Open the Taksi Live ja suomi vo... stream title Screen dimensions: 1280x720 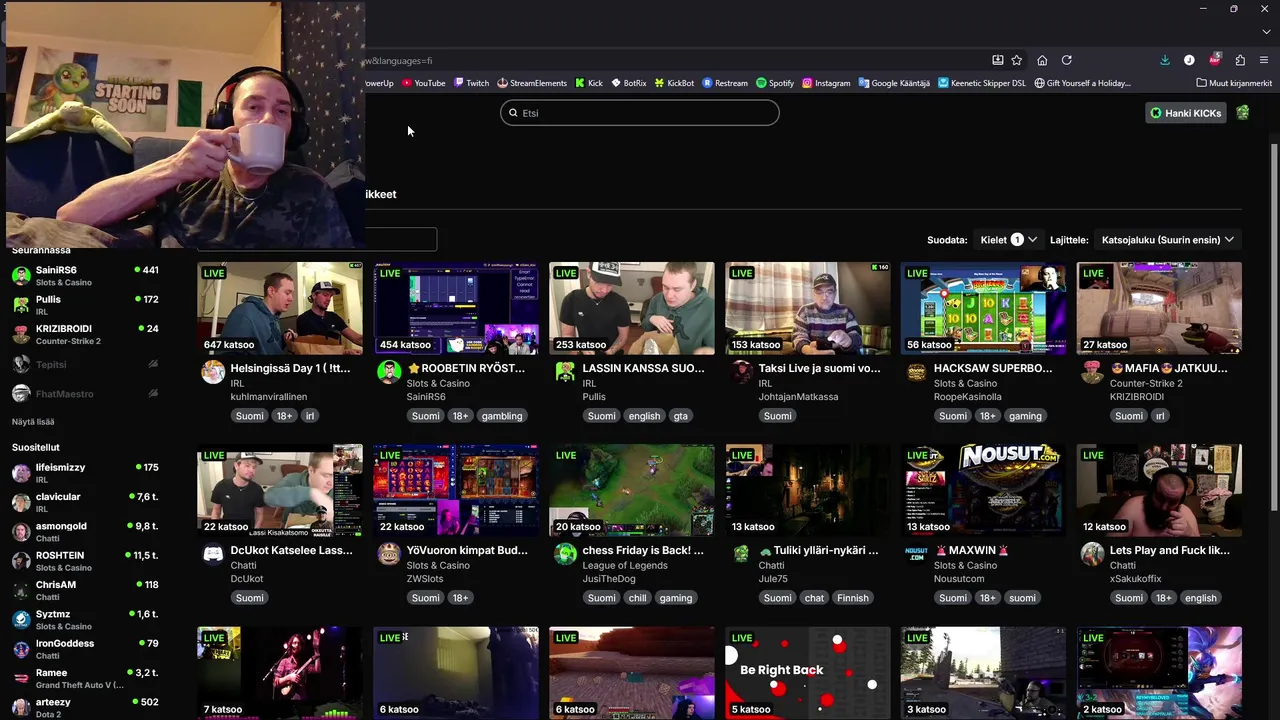[820, 368]
